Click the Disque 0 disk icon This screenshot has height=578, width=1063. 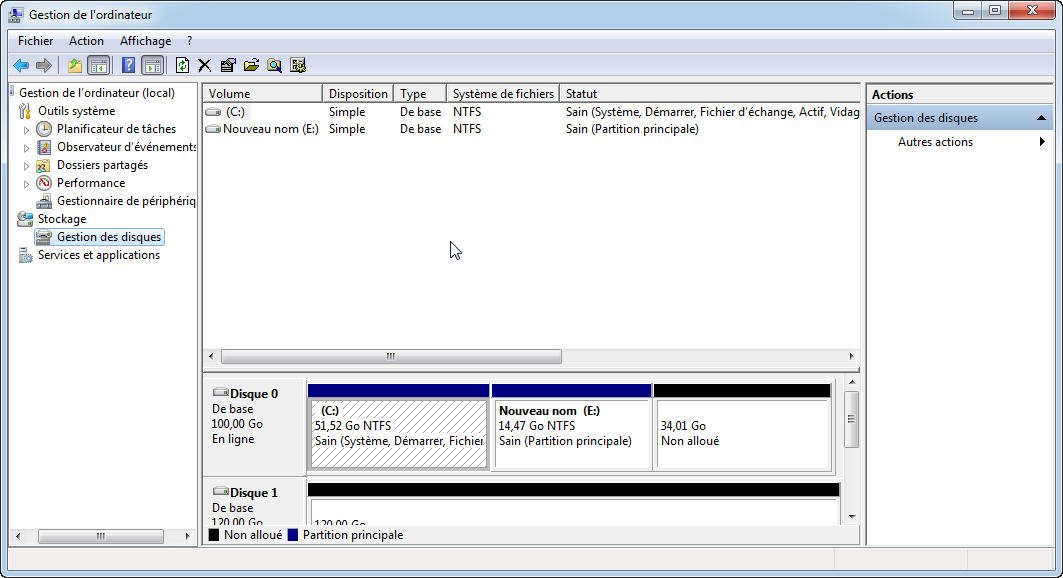[220, 392]
